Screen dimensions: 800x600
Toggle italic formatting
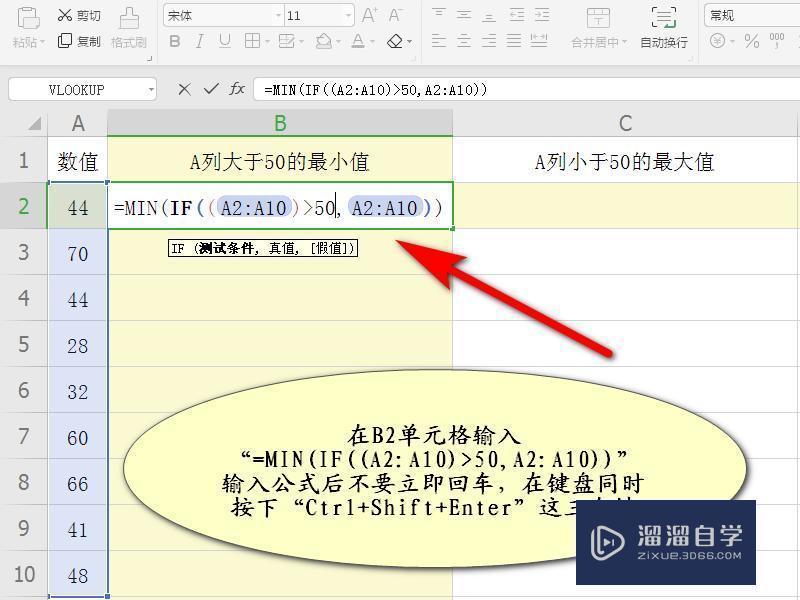coord(201,40)
